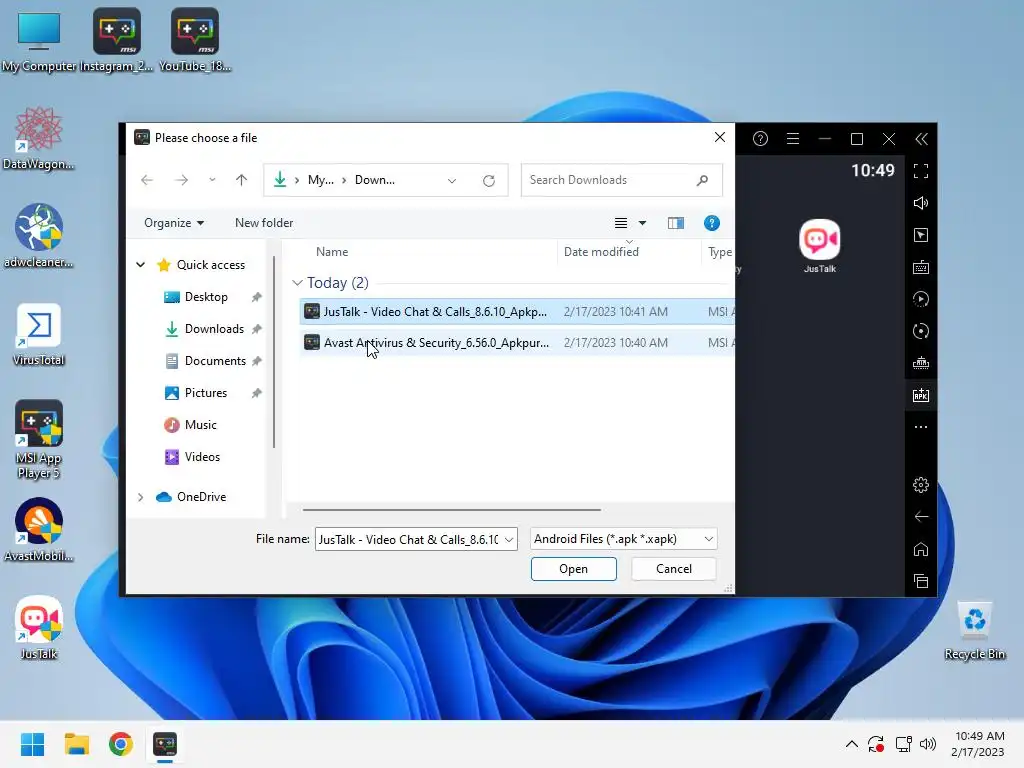Open the three-dots more options in sidebar

pos(921,427)
